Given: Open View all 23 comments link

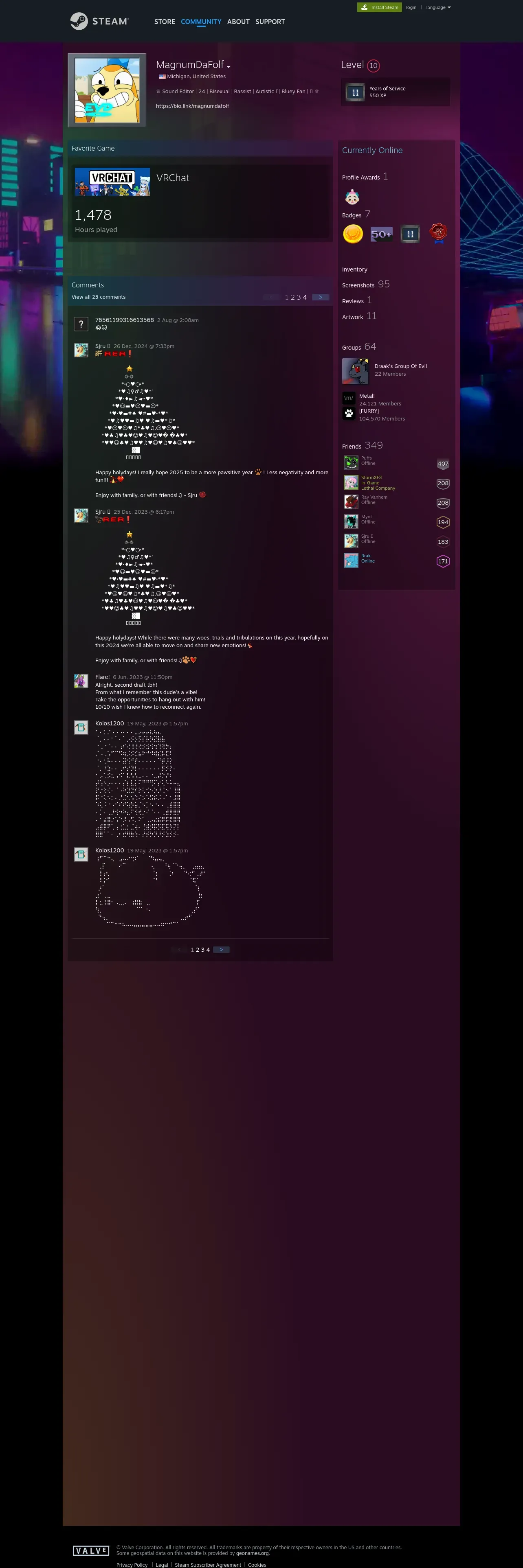Looking at the screenshot, I should 99,297.
